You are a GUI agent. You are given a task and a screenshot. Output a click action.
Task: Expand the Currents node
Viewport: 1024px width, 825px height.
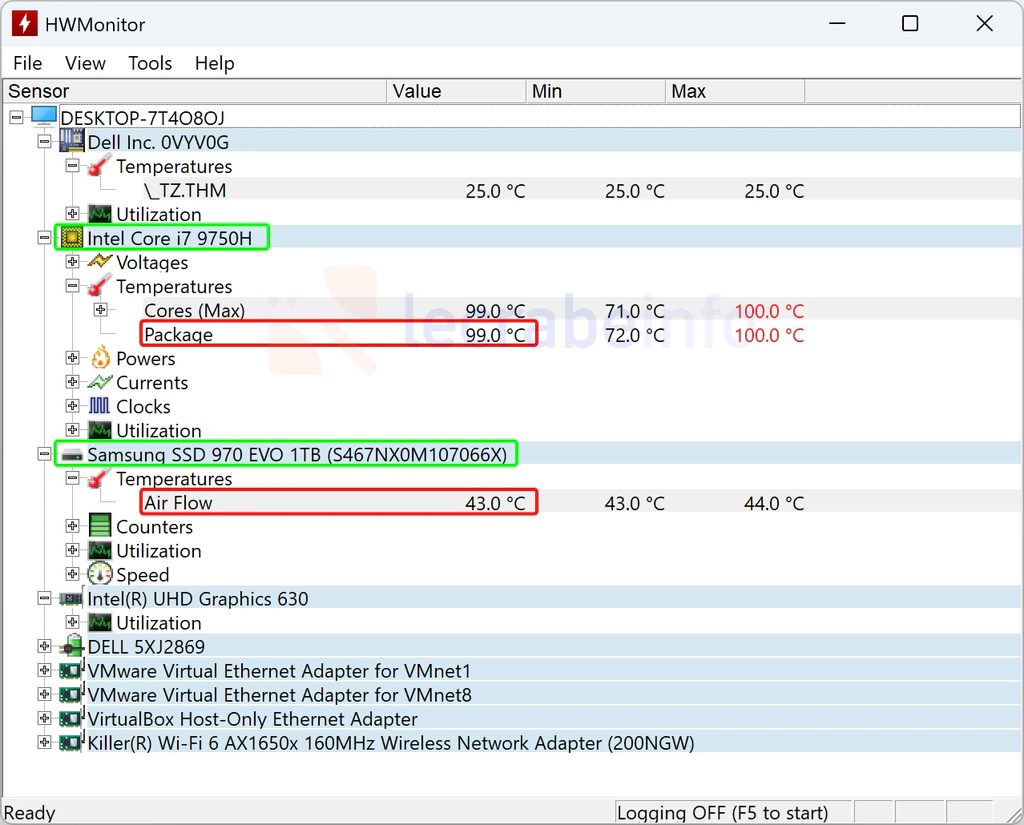(72, 382)
